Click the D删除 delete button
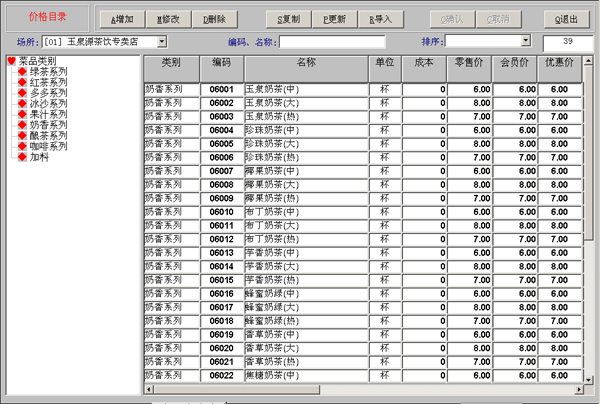 [215, 19]
